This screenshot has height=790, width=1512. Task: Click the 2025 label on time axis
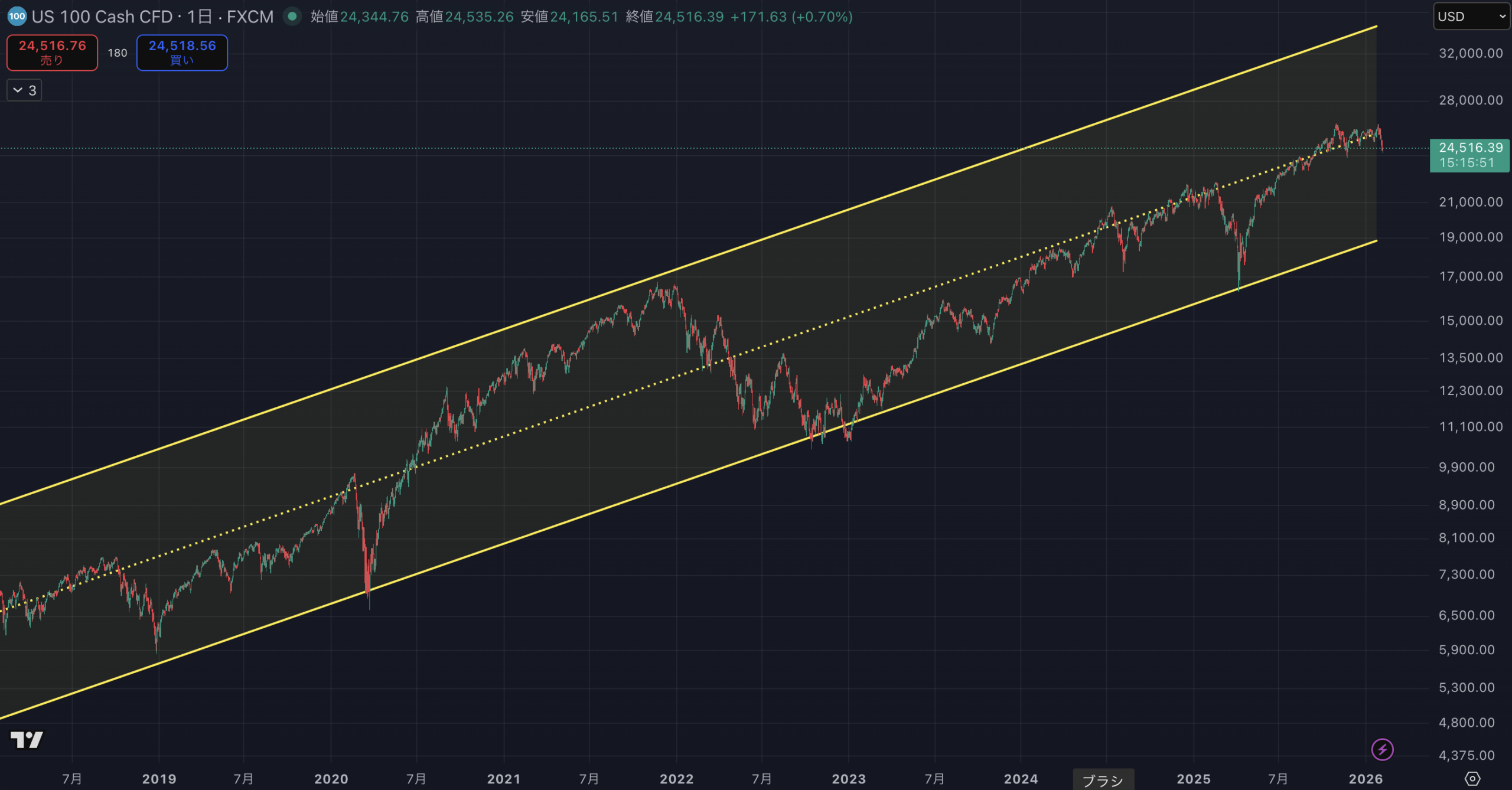pyautogui.click(x=1193, y=779)
